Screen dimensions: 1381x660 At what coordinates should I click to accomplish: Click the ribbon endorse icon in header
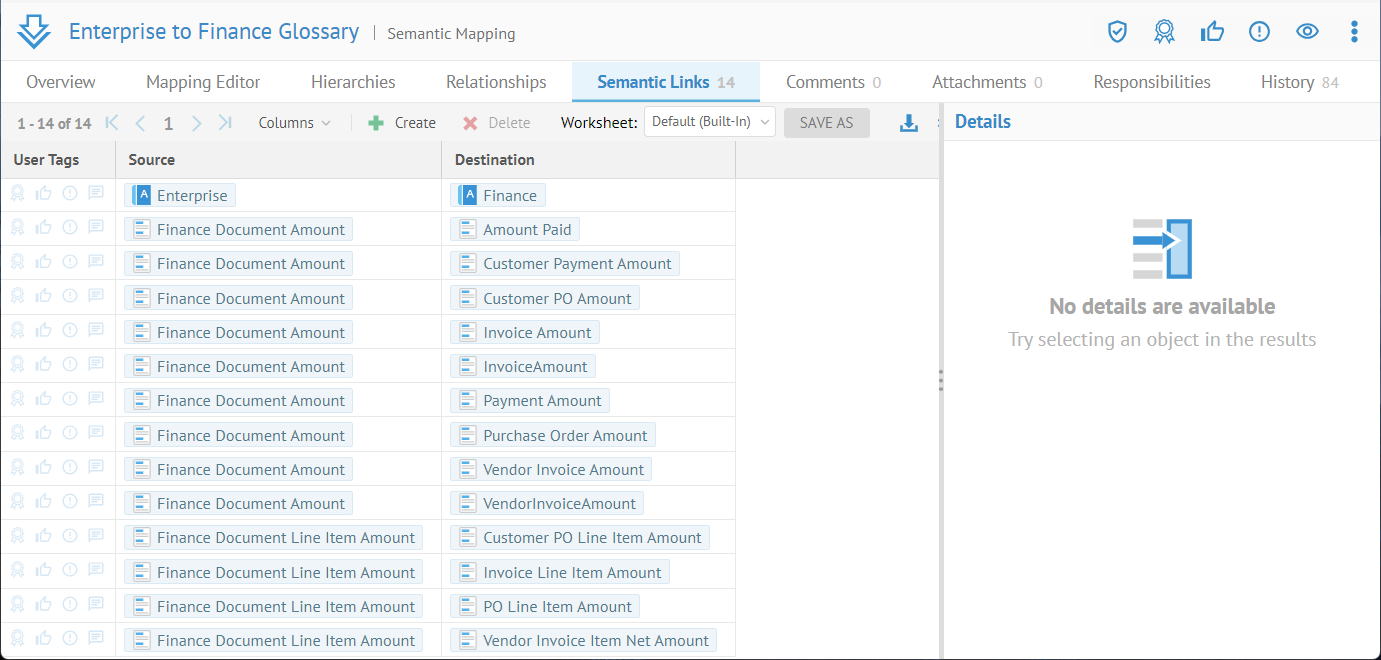coord(1164,32)
